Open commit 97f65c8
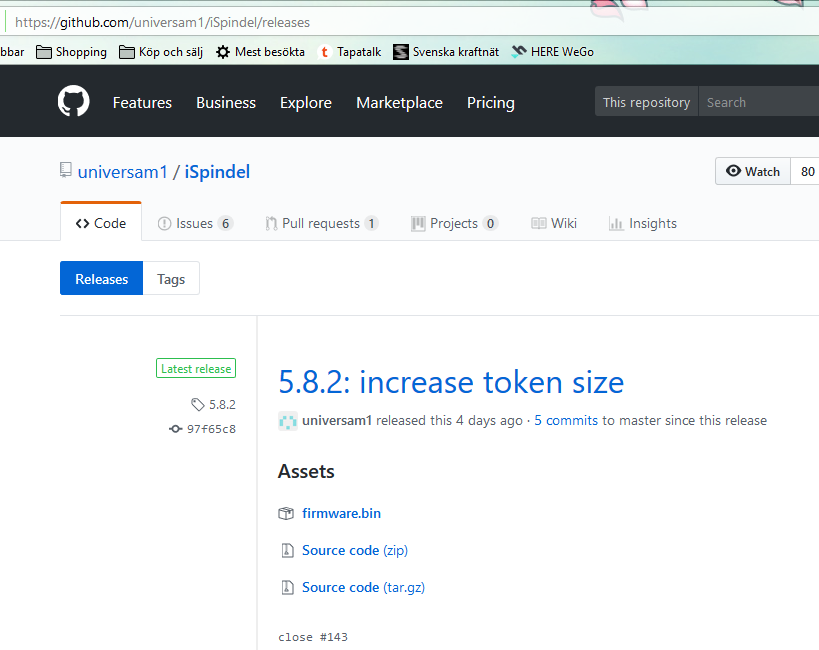This screenshot has height=650, width=819. click(210, 429)
